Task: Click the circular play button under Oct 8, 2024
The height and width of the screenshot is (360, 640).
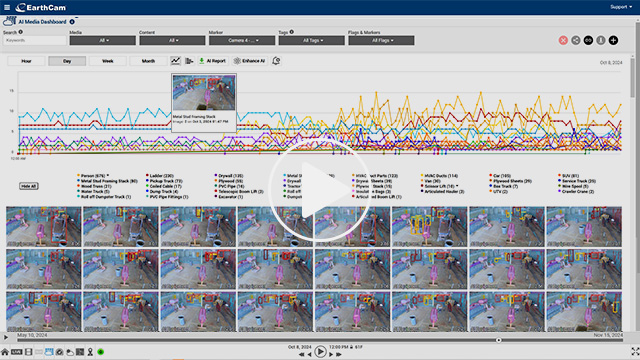Action: click(x=320, y=352)
